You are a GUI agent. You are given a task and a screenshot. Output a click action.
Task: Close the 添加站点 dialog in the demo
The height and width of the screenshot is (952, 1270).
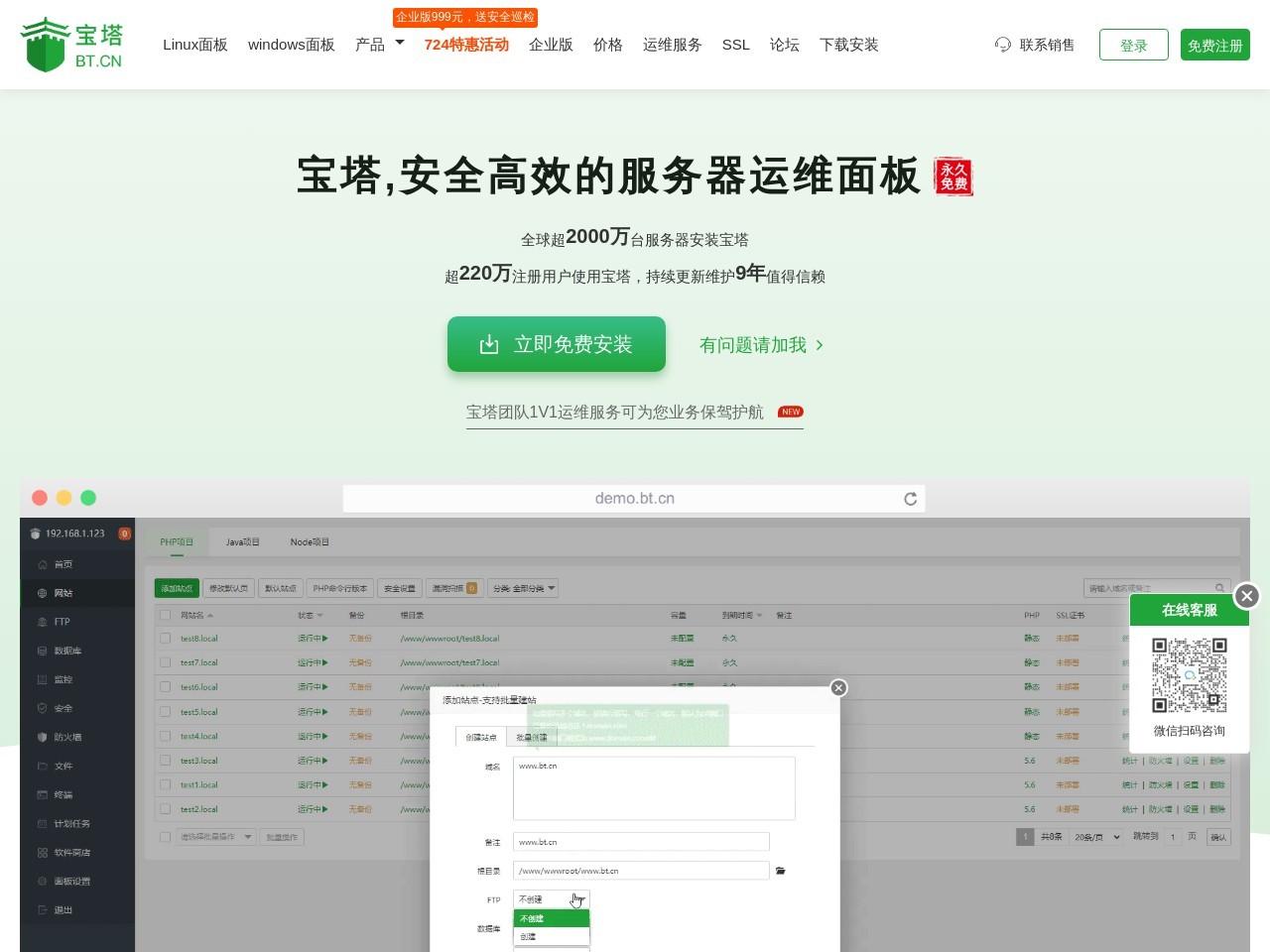coord(838,688)
